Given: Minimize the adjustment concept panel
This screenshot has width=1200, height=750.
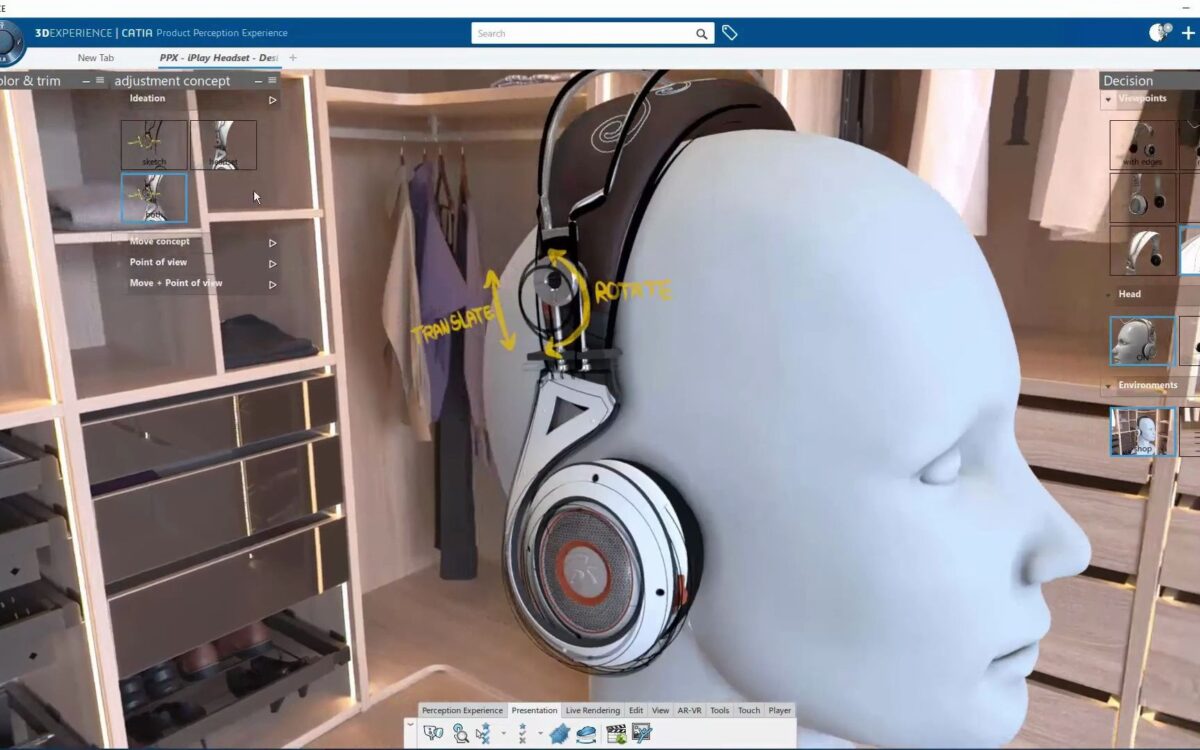Looking at the screenshot, I should tap(258, 80).
